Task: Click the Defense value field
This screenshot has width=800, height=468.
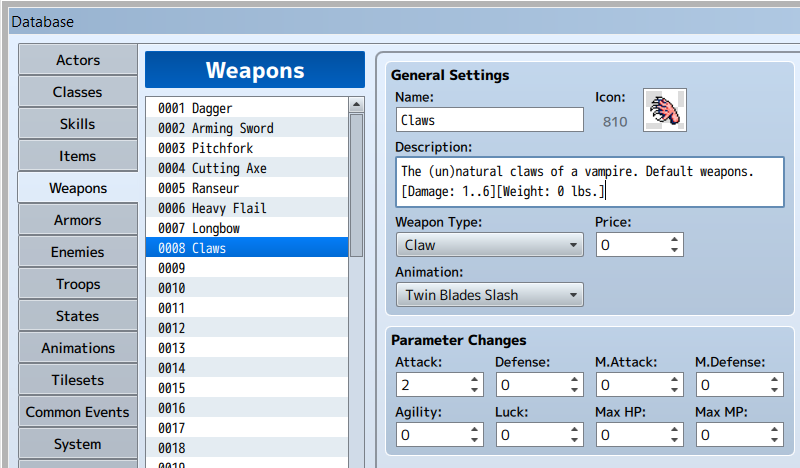Action: [532, 385]
